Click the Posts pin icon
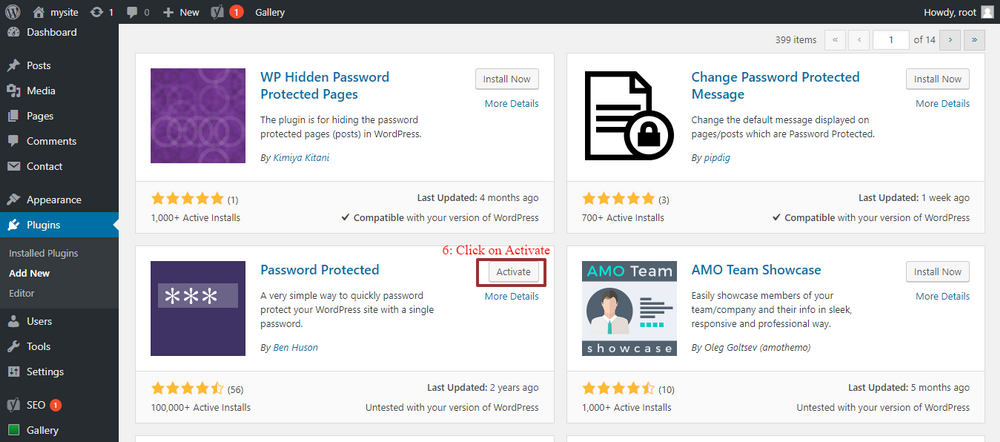 click(x=13, y=66)
